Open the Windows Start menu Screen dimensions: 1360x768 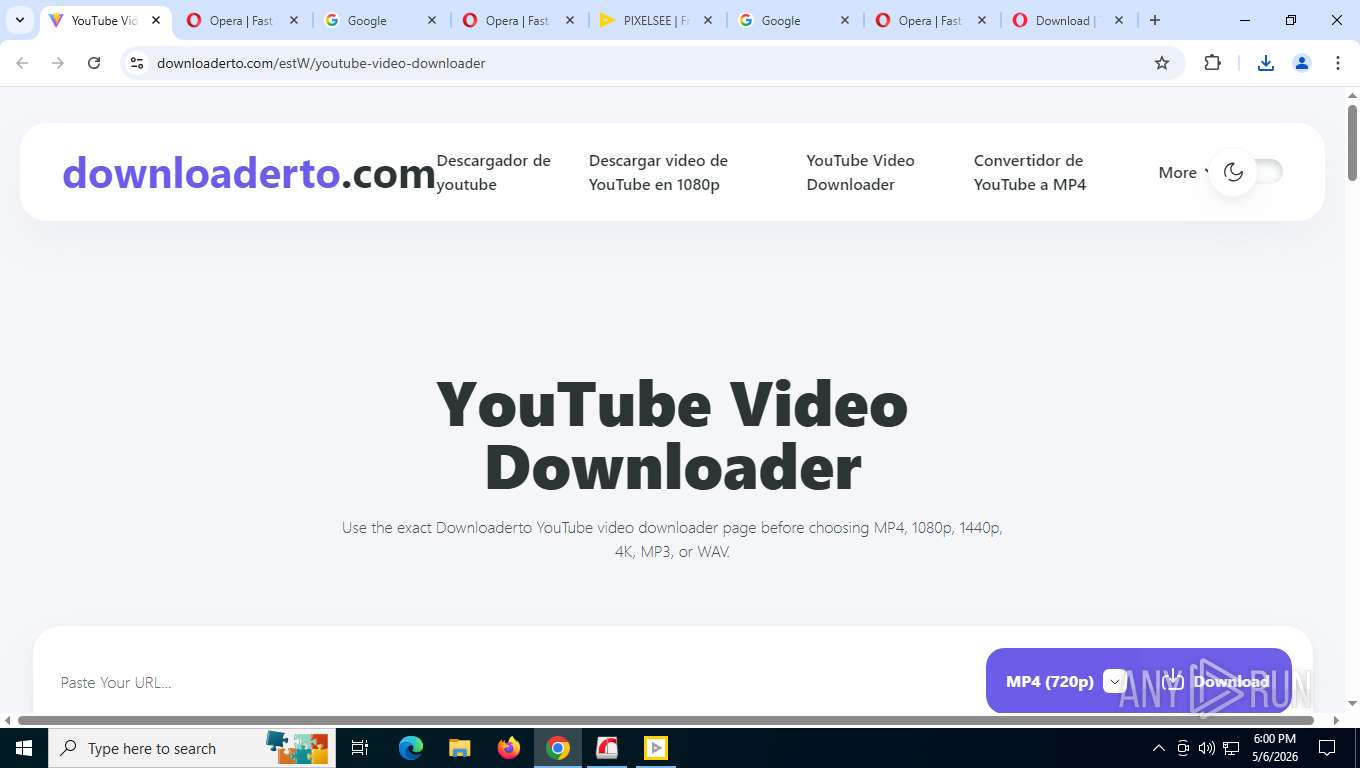(x=23, y=748)
